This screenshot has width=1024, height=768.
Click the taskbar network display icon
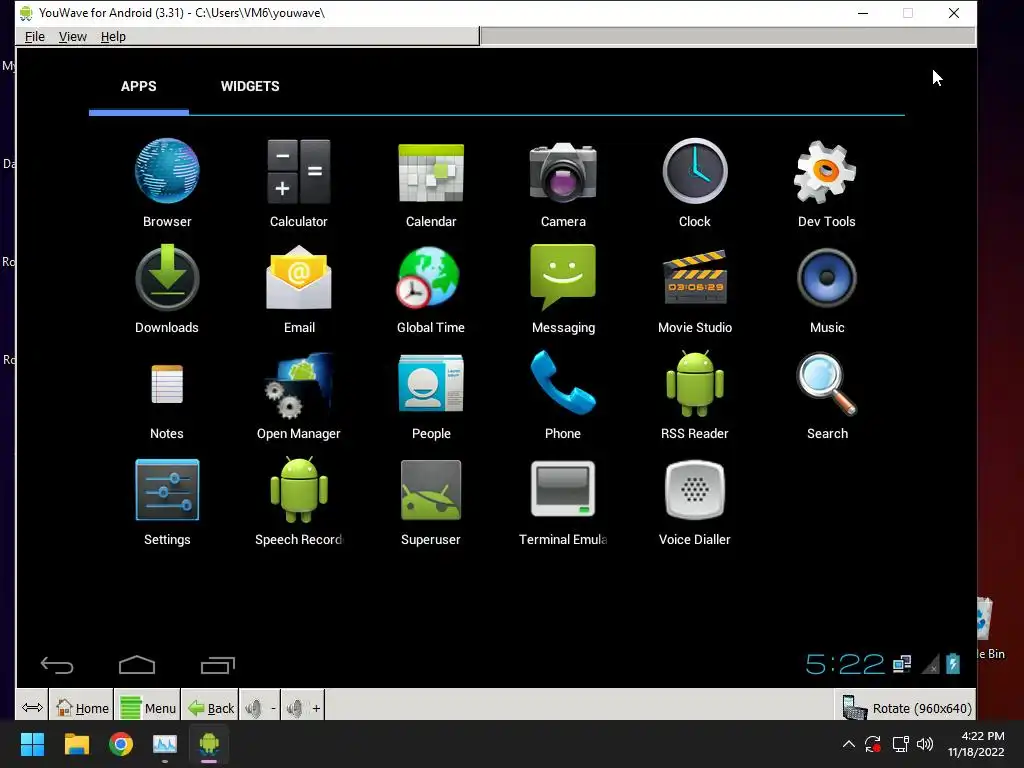click(x=901, y=744)
